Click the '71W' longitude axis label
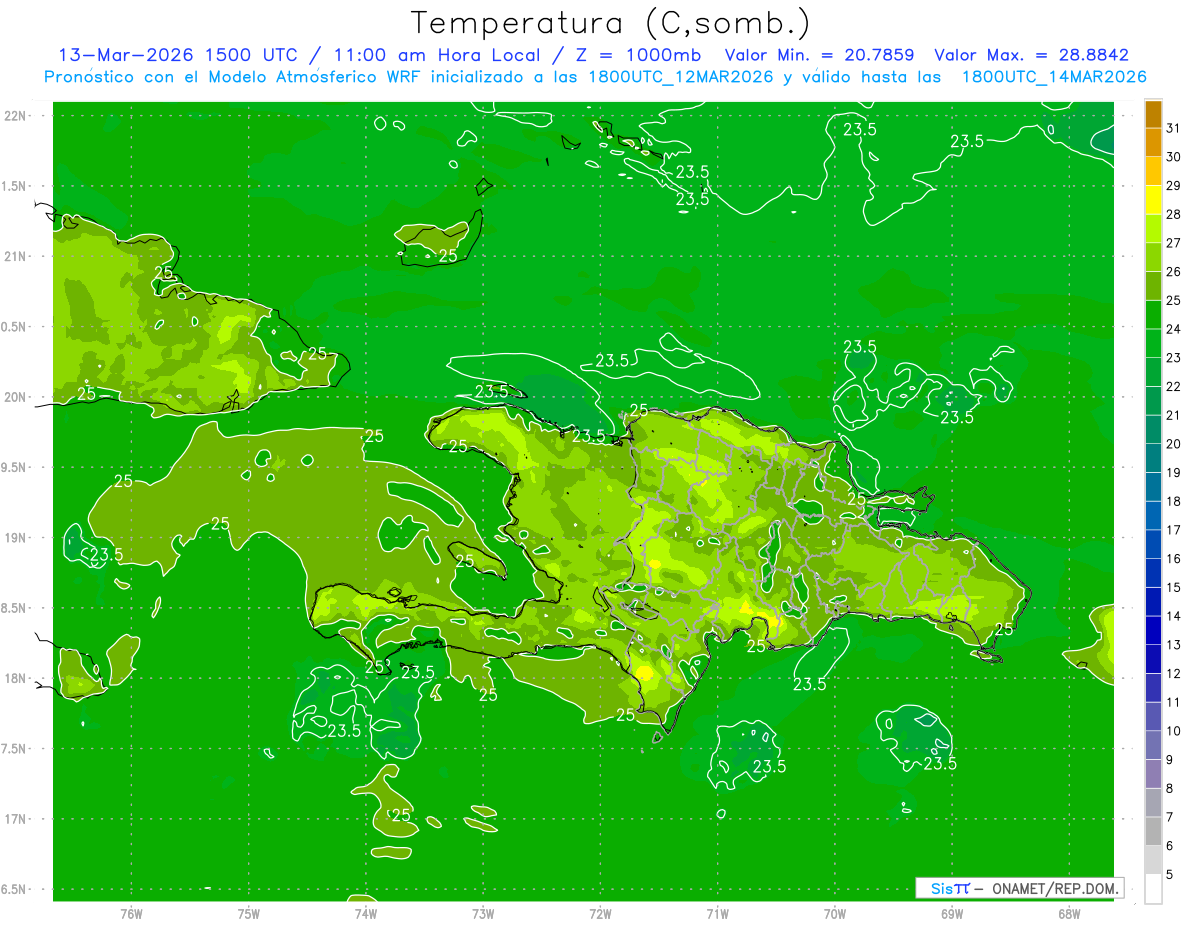 point(717,913)
